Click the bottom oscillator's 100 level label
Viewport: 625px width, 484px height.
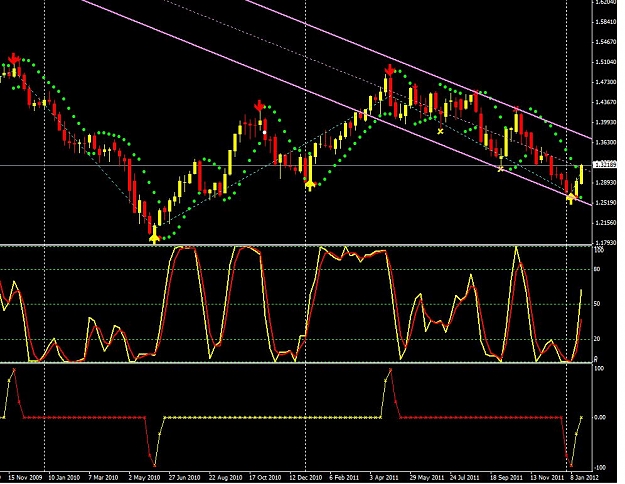click(x=598, y=369)
